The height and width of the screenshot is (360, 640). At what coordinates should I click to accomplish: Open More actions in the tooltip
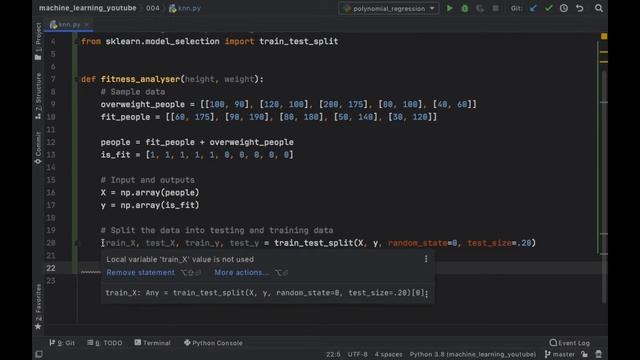(x=241, y=272)
